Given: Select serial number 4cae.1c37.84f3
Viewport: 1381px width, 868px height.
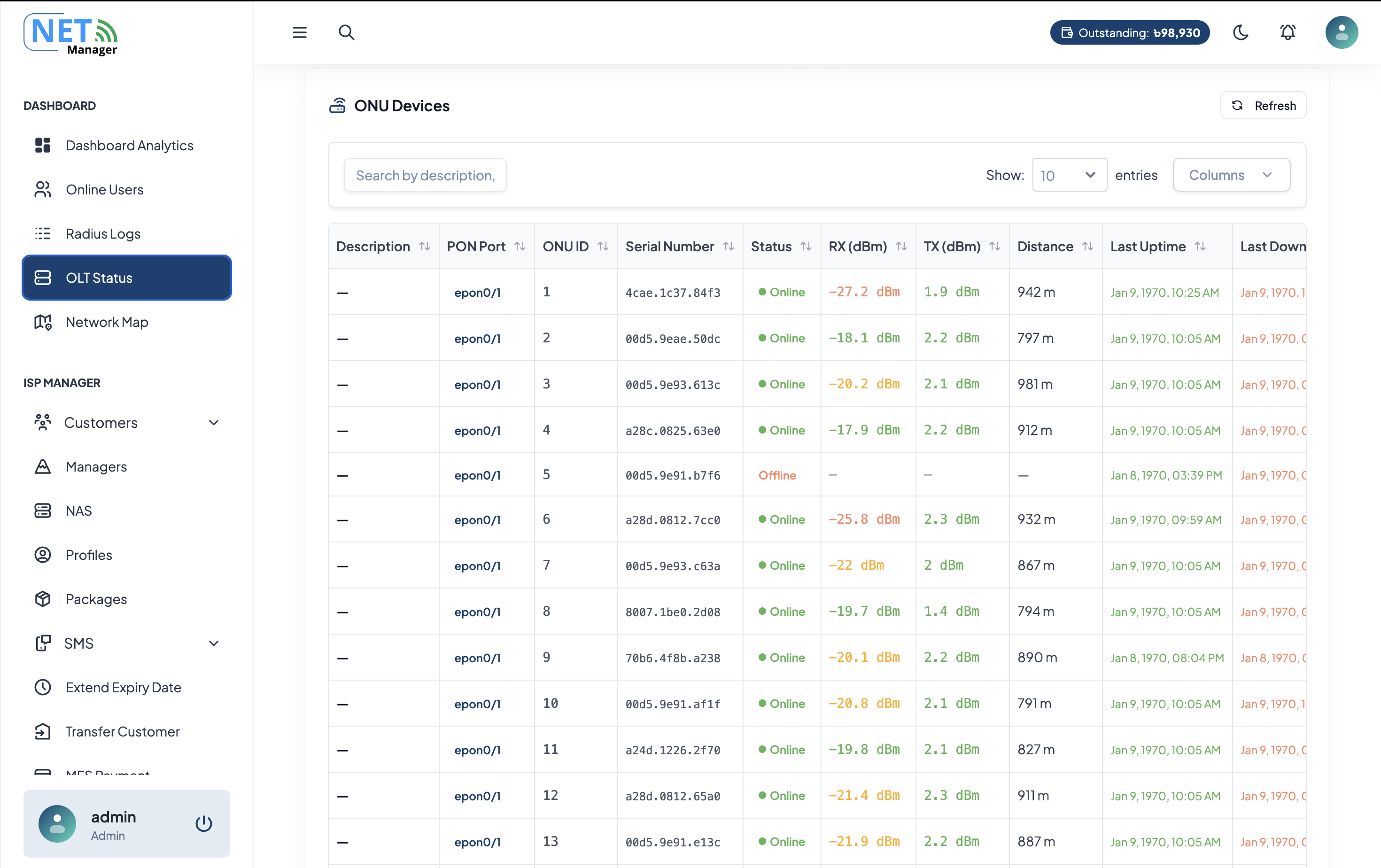Looking at the screenshot, I should click(673, 293).
